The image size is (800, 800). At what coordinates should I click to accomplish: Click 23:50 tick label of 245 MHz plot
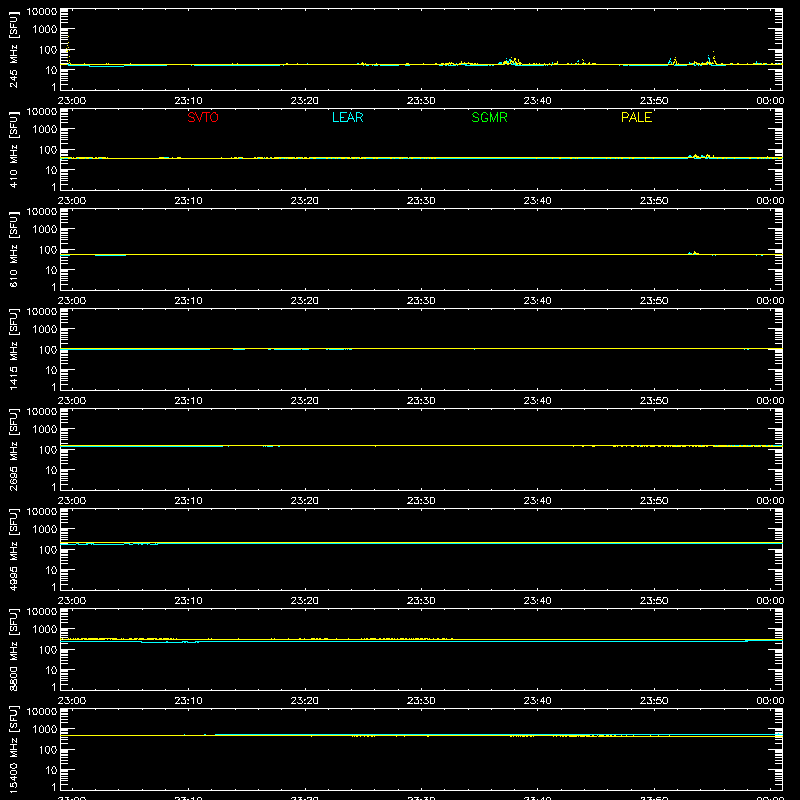pos(654,101)
